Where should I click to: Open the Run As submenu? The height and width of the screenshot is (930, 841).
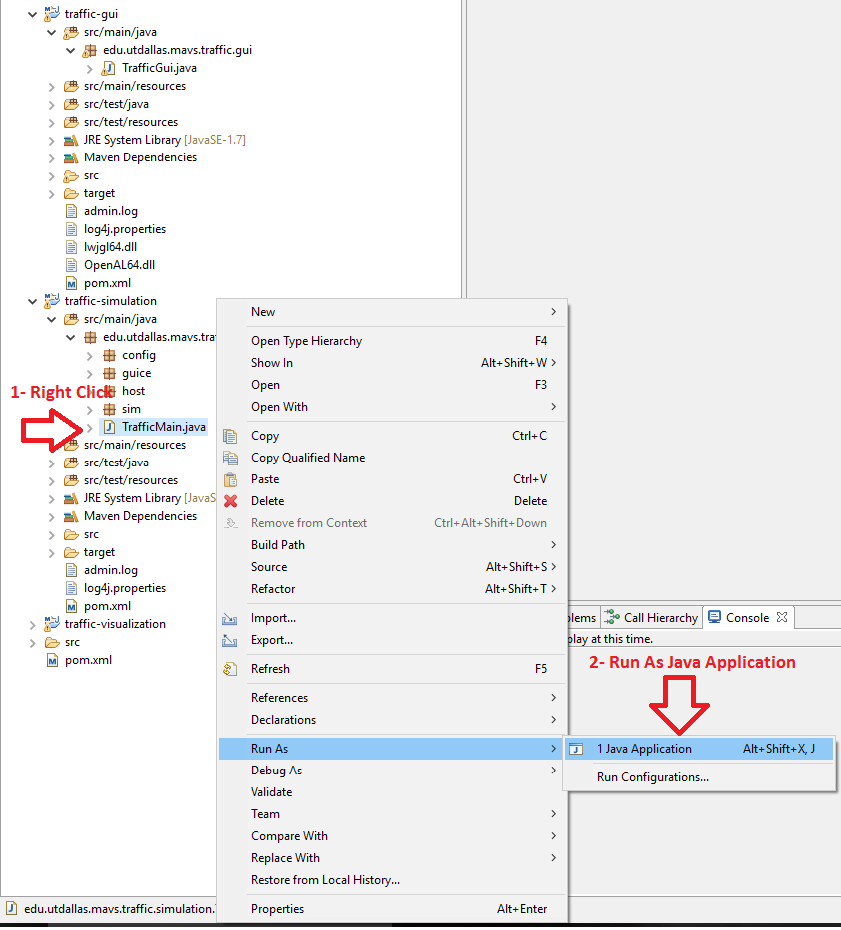(393, 749)
